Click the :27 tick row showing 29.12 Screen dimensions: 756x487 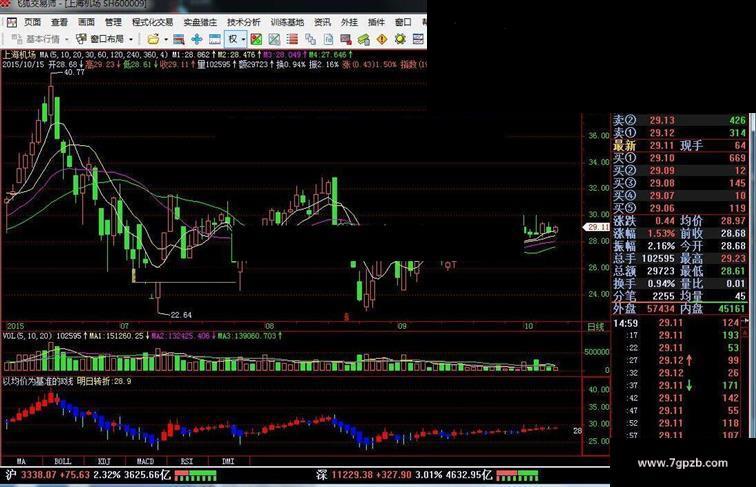click(x=676, y=360)
